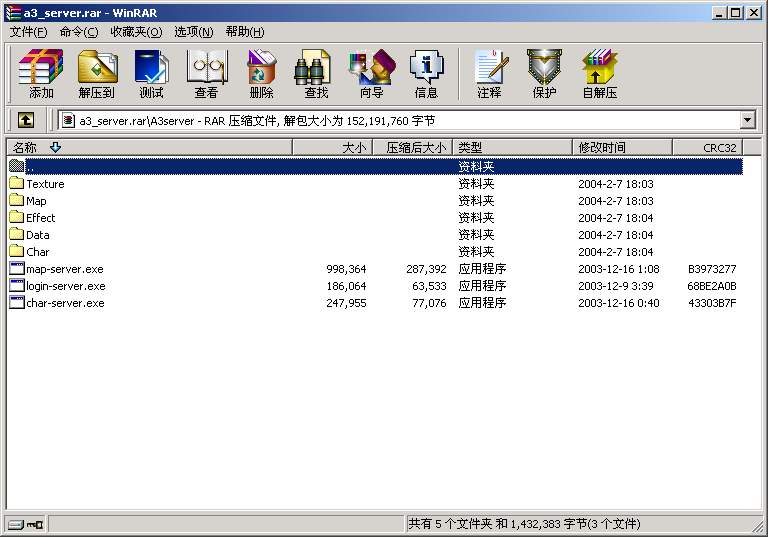The image size is (768, 537).
Task: Click the 删除 (Delete) toolbar icon
Action: point(261,74)
